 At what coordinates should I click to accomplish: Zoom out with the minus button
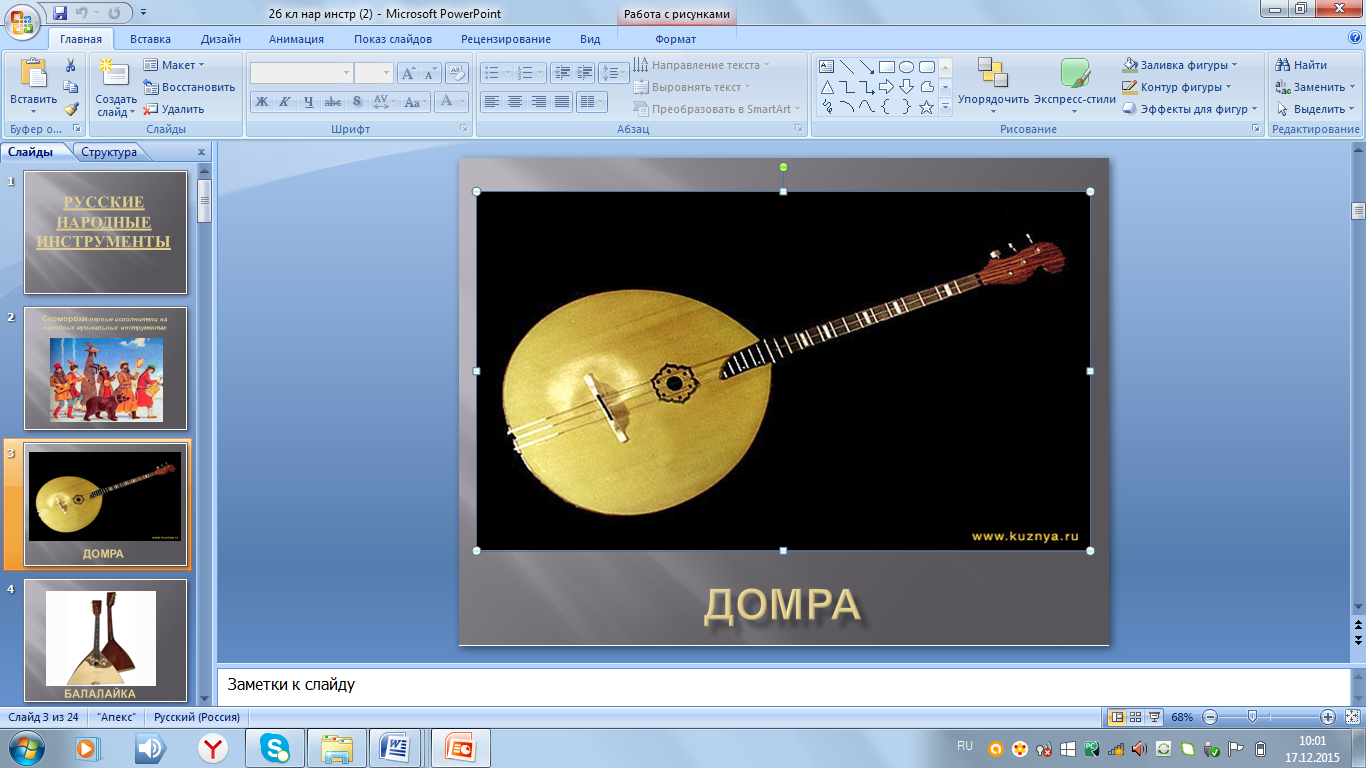pos(1210,717)
